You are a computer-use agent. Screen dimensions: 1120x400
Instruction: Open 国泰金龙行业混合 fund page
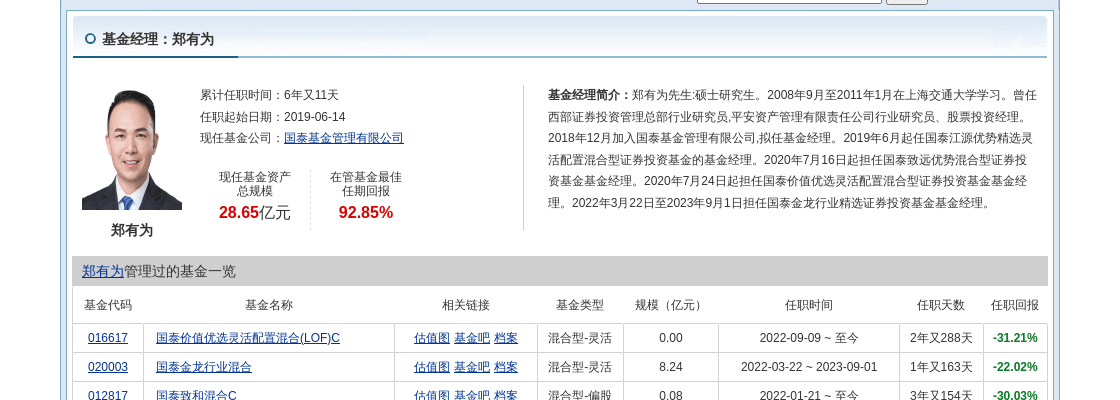(204, 367)
